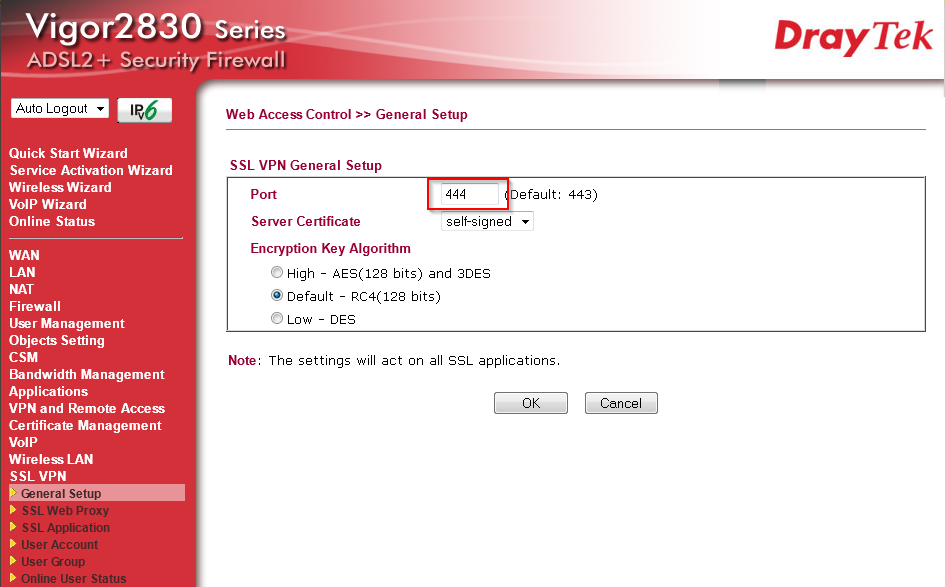This screenshot has width=945, height=587.
Task: Click the Port label
Action: (x=263, y=194)
